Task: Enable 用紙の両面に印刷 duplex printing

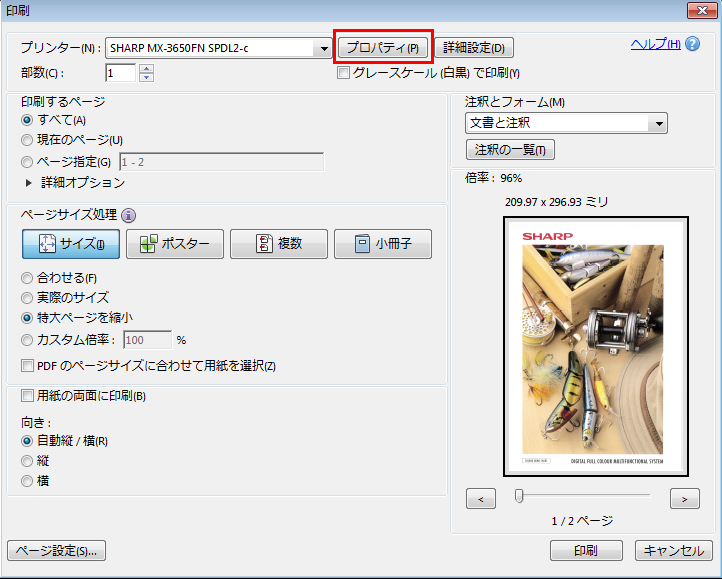Action: tap(28, 396)
